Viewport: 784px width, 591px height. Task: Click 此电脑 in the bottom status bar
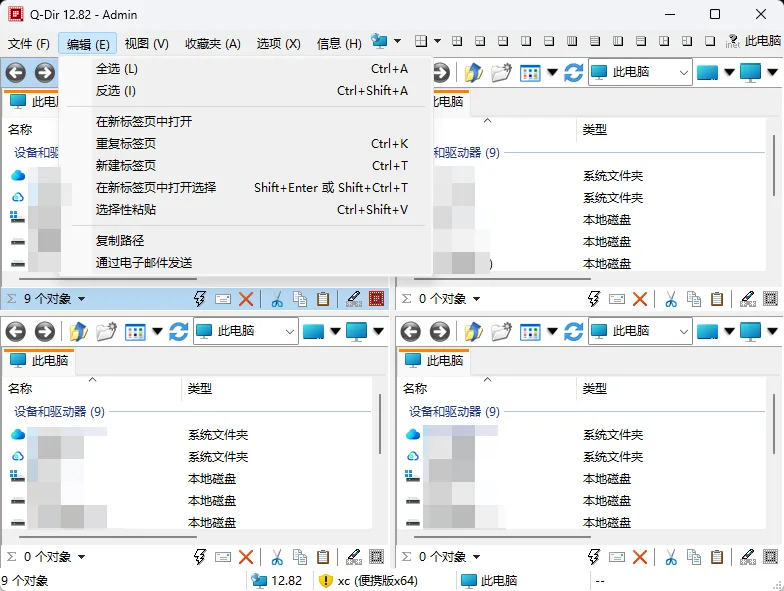click(490, 580)
